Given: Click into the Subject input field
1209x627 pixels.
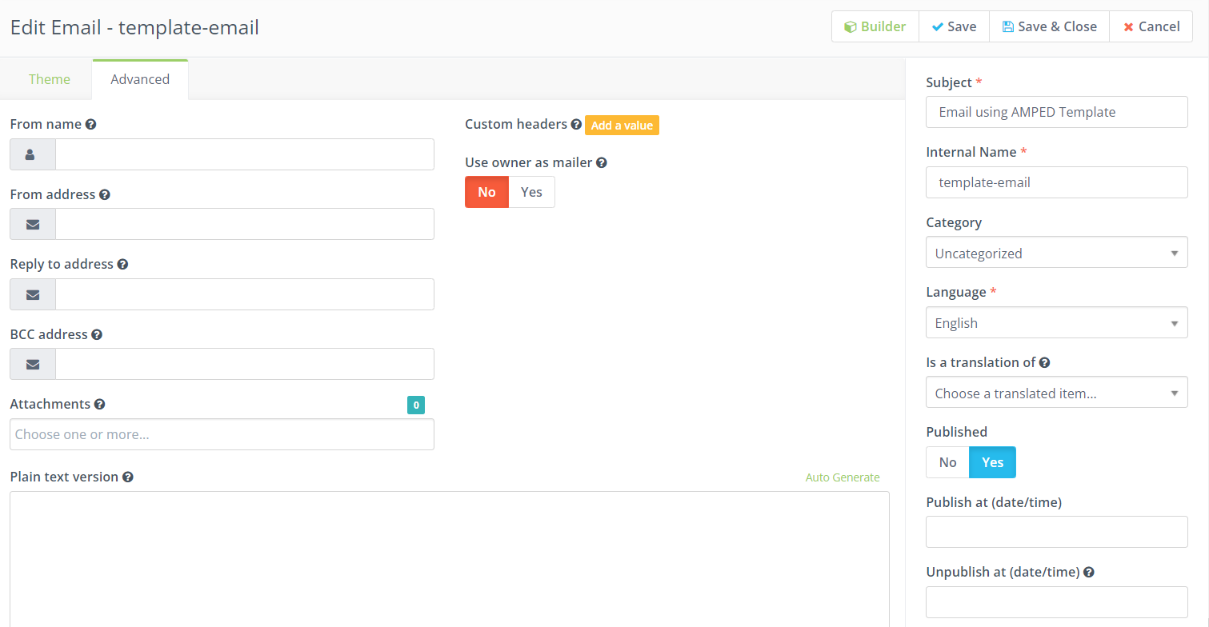Looking at the screenshot, I should (x=1056, y=112).
